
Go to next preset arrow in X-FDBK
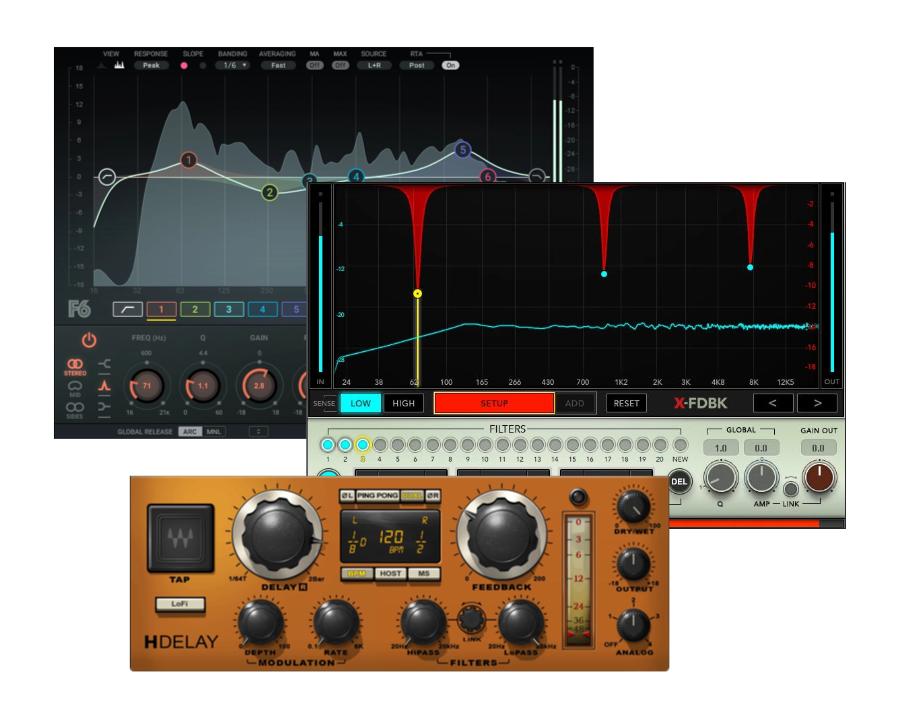click(x=817, y=403)
